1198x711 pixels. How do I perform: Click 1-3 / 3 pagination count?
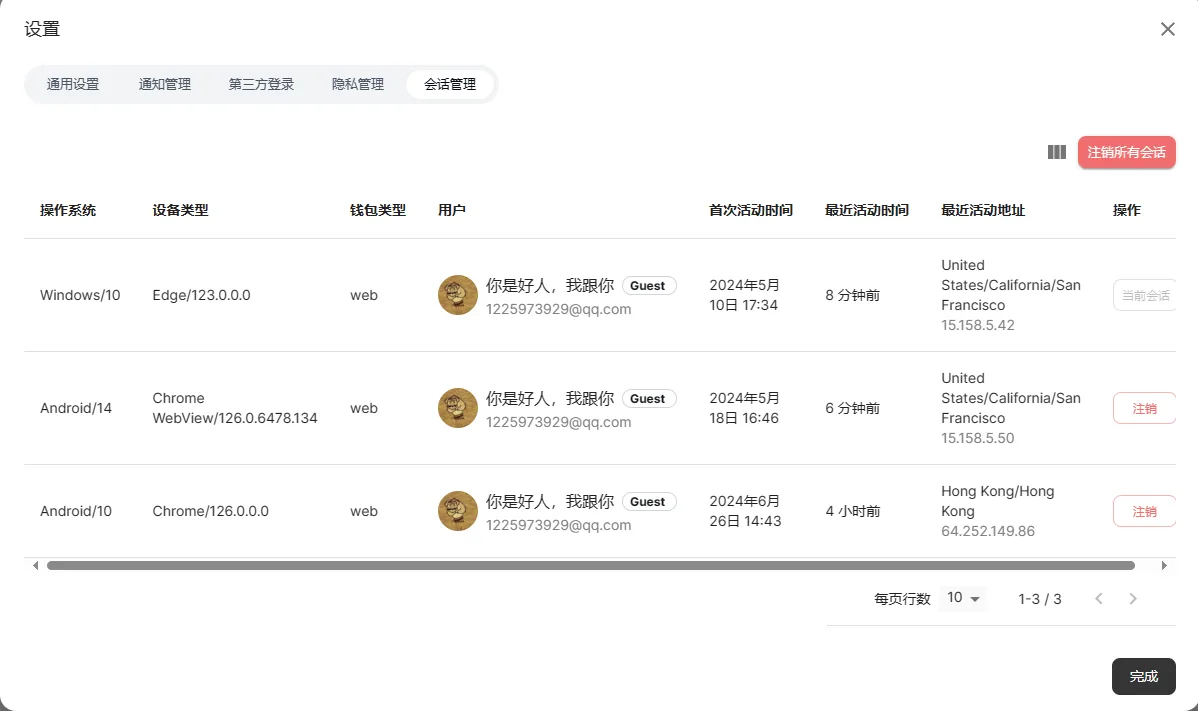click(1040, 599)
